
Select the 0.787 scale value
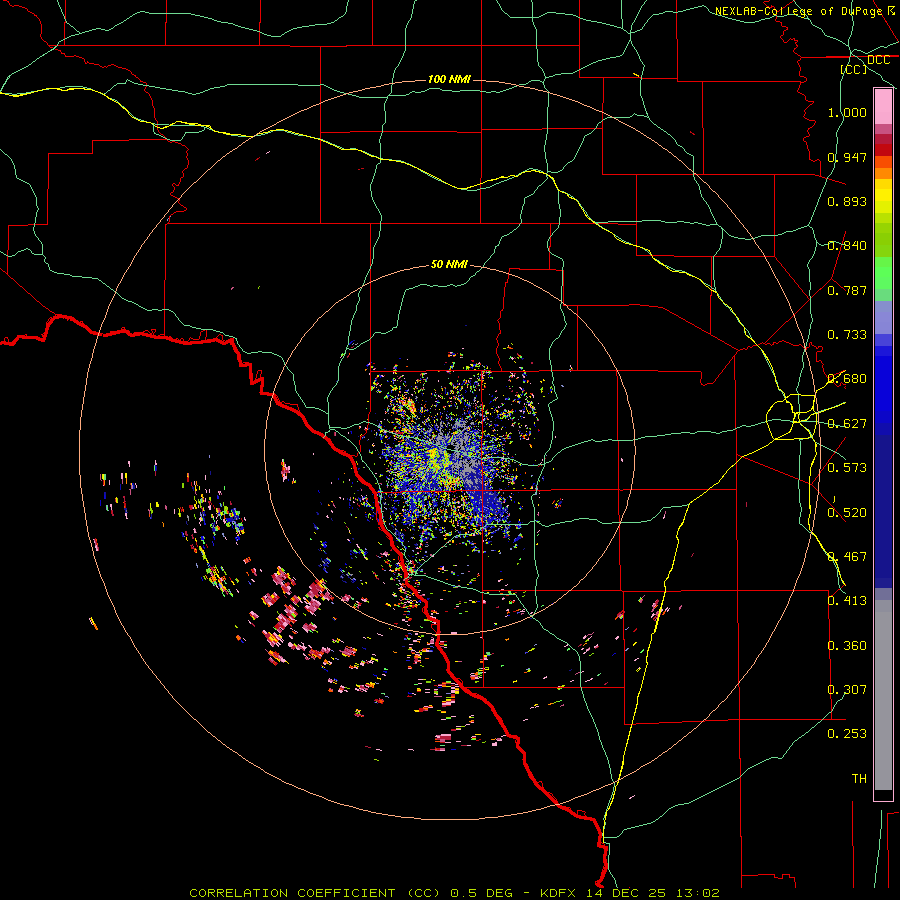tap(847, 290)
